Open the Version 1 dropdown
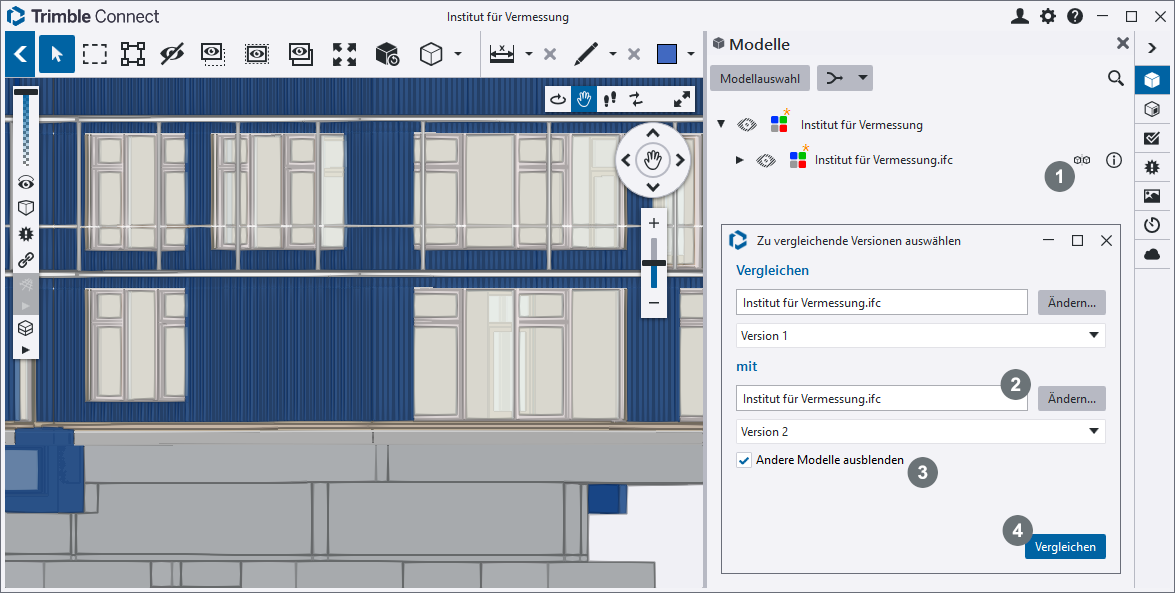This screenshot has height=593, width=1175. click(x=920, y=336)
